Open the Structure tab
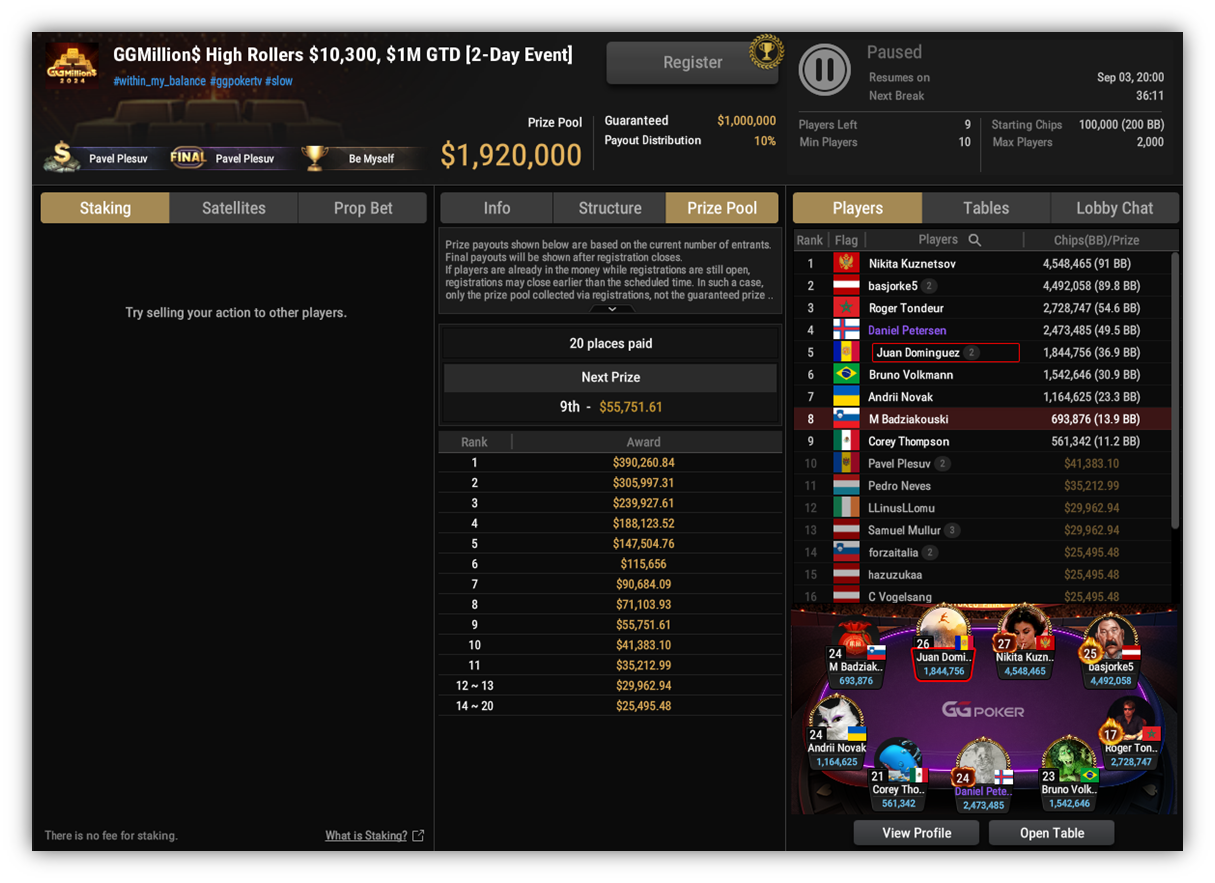Image resolution: width=1215 pixels, height=883 pixels. (x=610, y=208)
